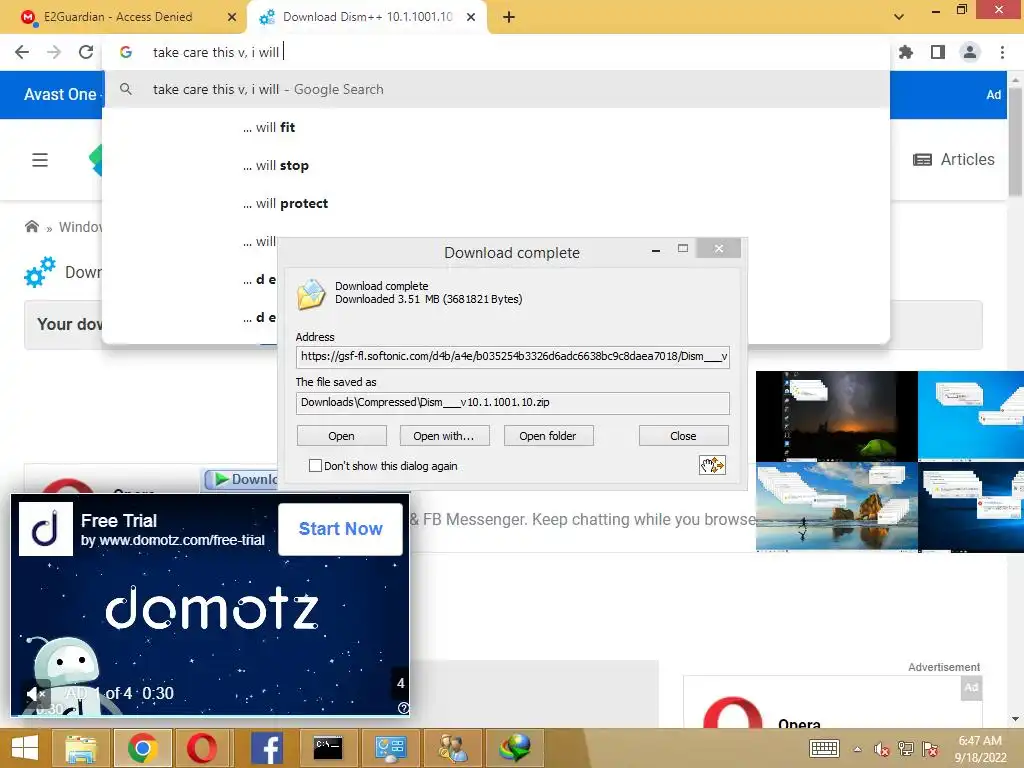This screenshot has width=1024, height=768.
Task: Open the touch keyboard tray icon
Action: point(824,749)
